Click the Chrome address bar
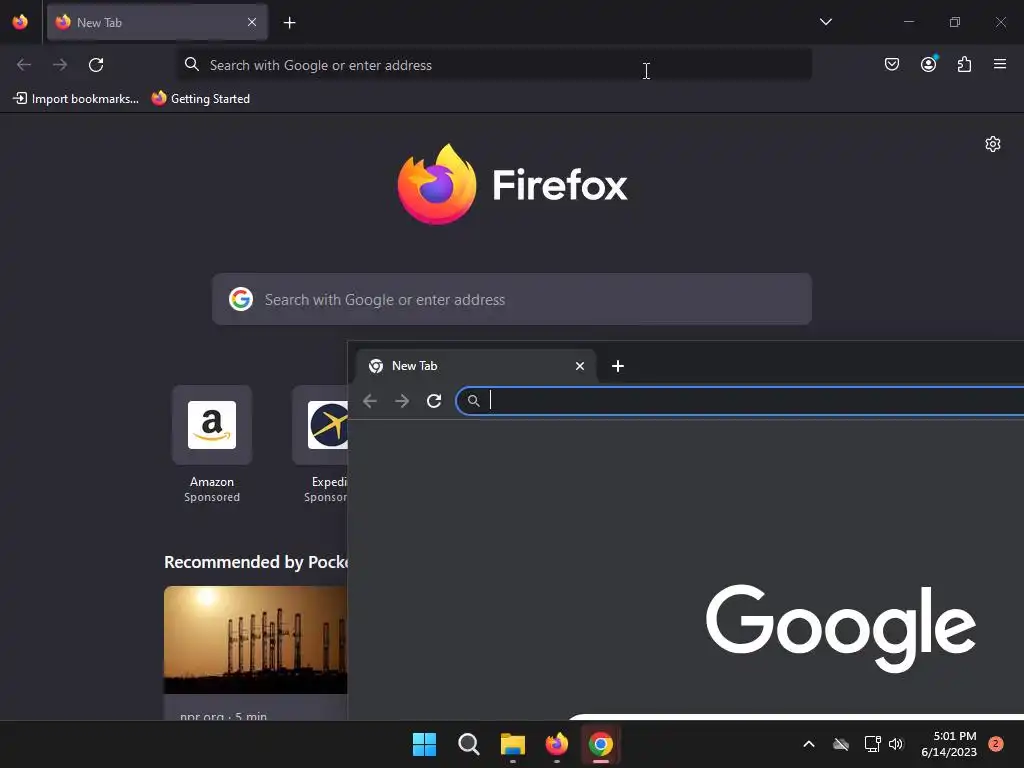 tap(740, 400)
